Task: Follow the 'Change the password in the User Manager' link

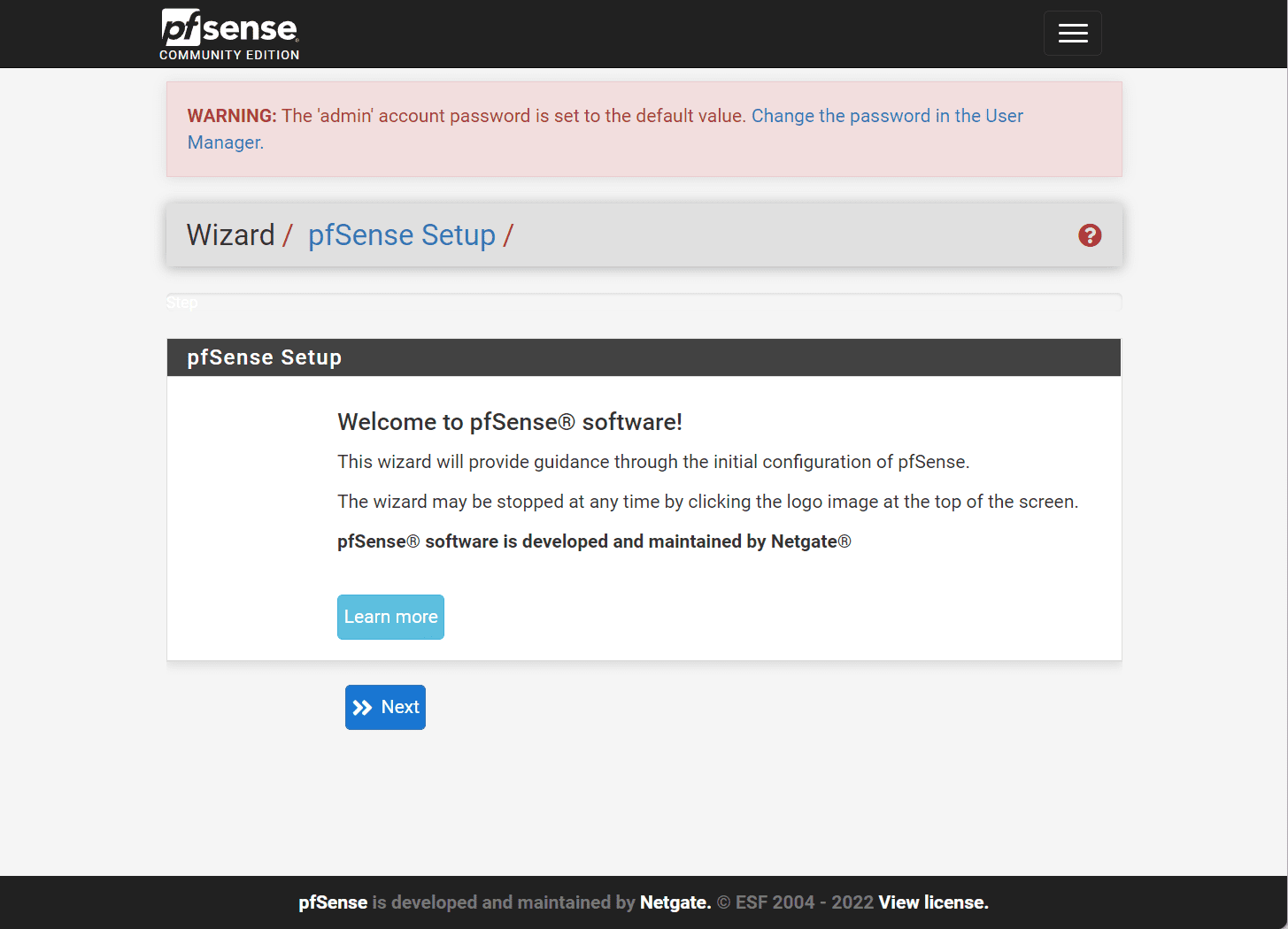Action: coord(605,129)
